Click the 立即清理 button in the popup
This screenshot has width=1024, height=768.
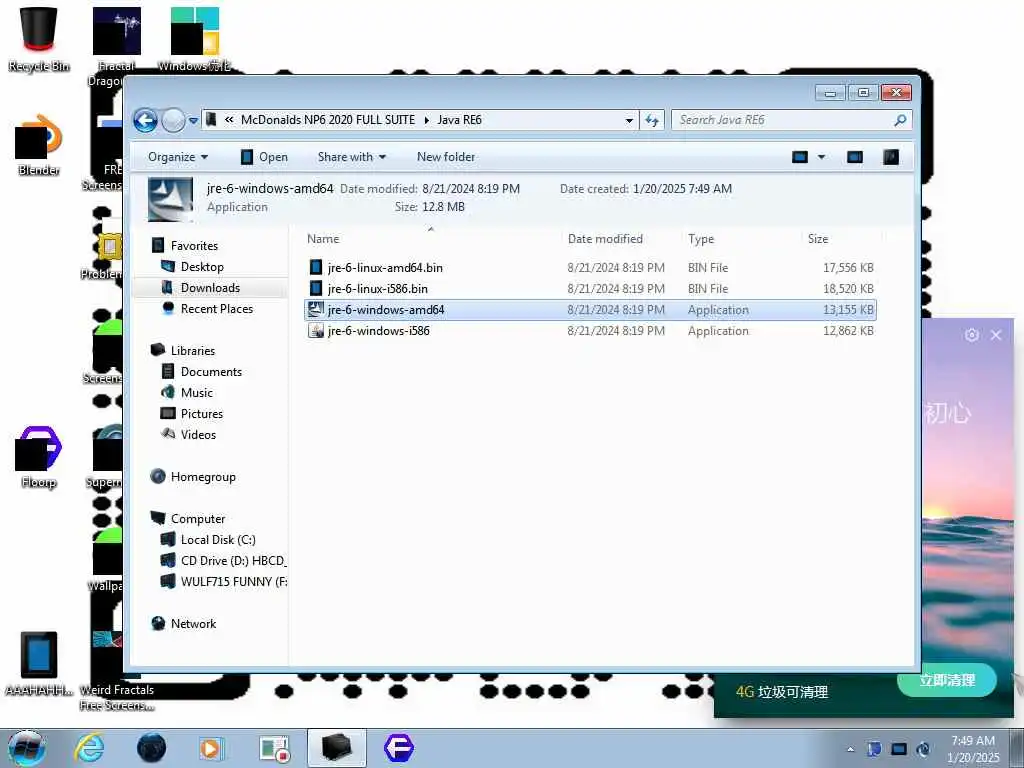947,680
